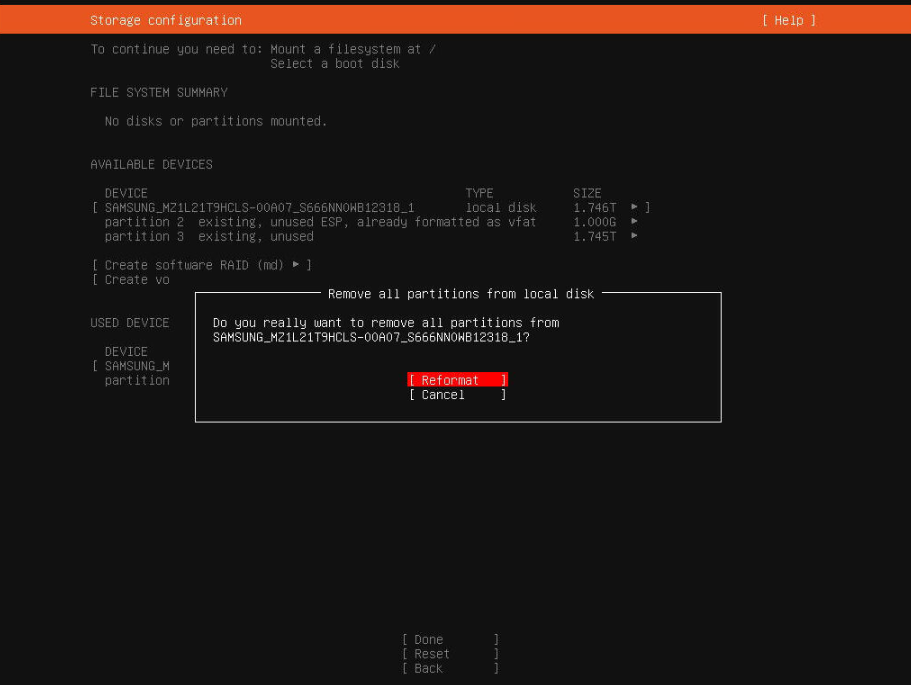Select the partially hidden 'Create vo' option
This screenshot has width=911, height=685.
(x=136, y=280)
